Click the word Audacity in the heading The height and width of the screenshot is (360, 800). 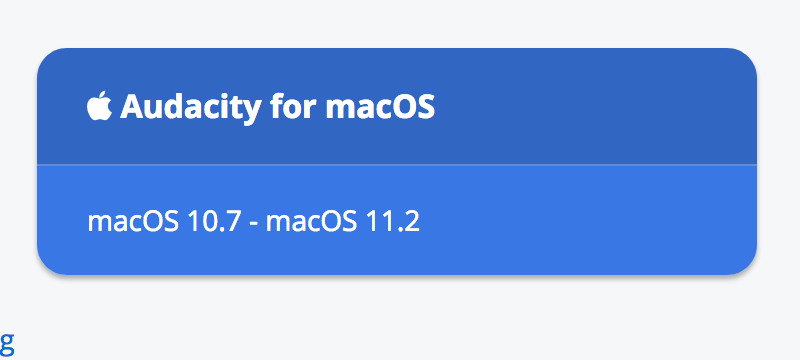(190, 108)
